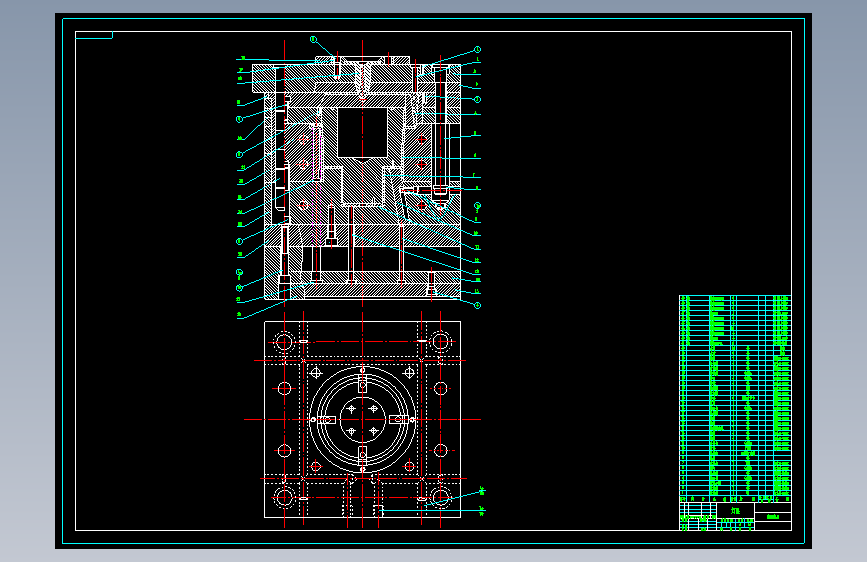Click the upper-right diamond screw marker in plan view
The image size is (867, 562).
coord(409,373)
